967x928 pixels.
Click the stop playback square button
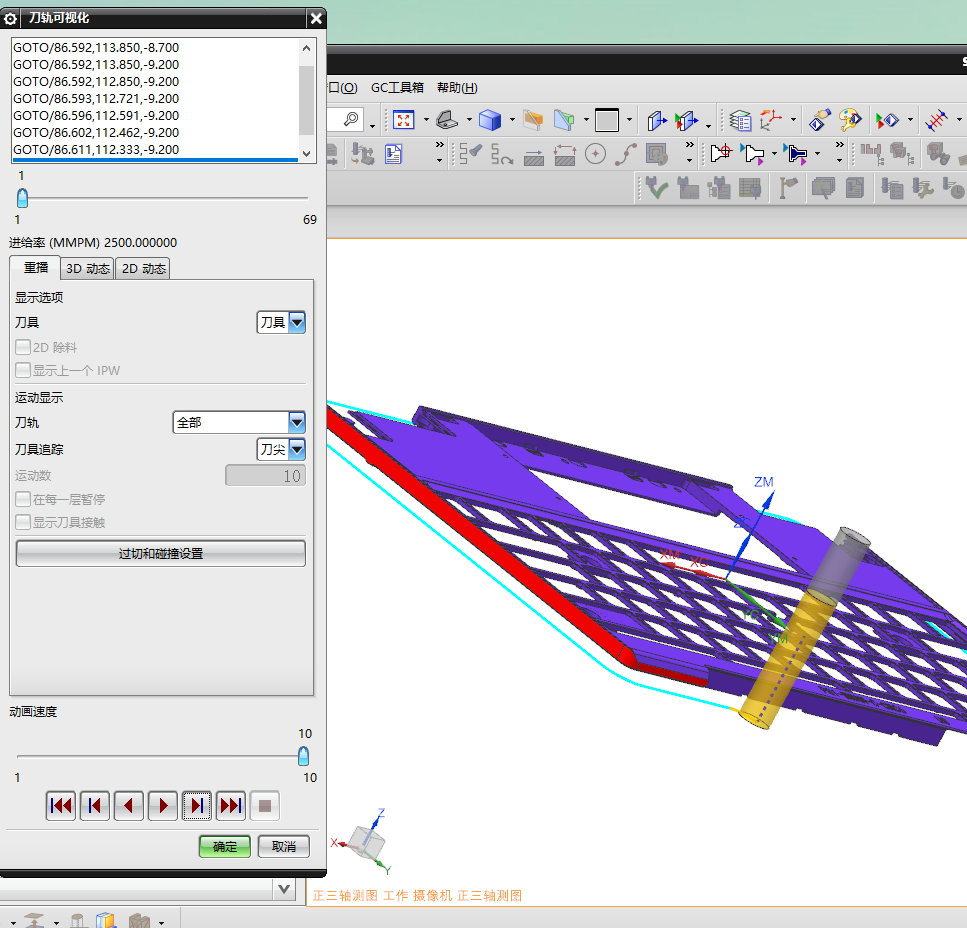[265, 805]
